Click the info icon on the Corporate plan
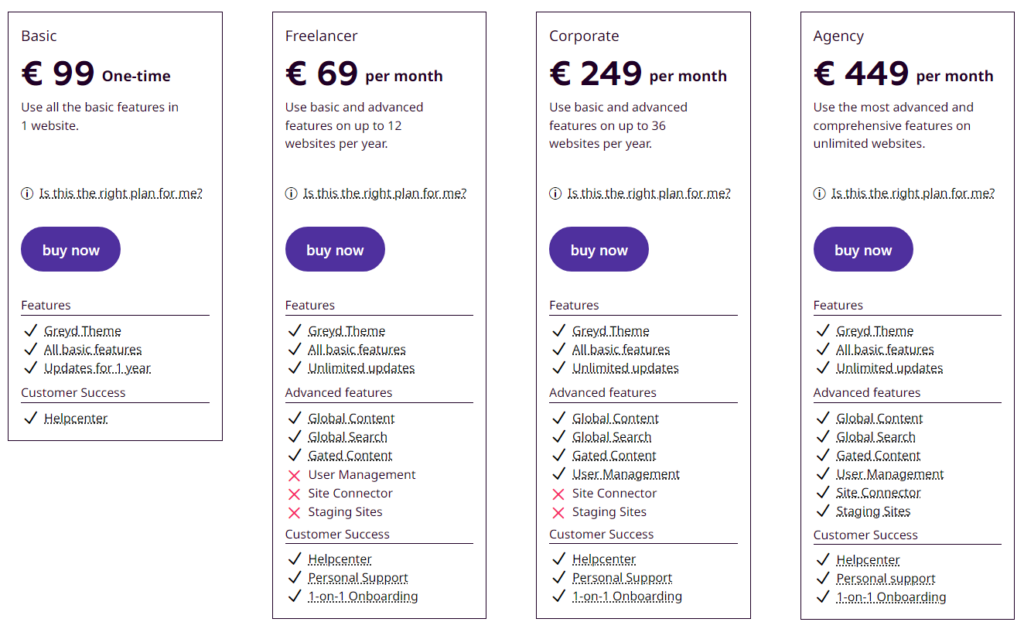 tap(555, 193)
